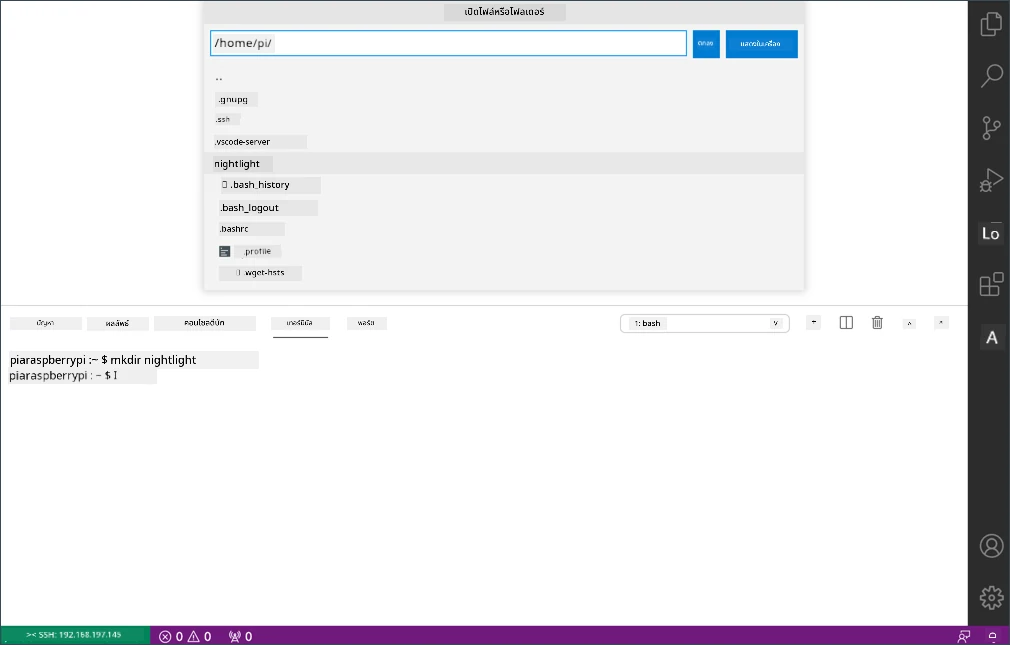Split the terminal panel

pos(846,323)
